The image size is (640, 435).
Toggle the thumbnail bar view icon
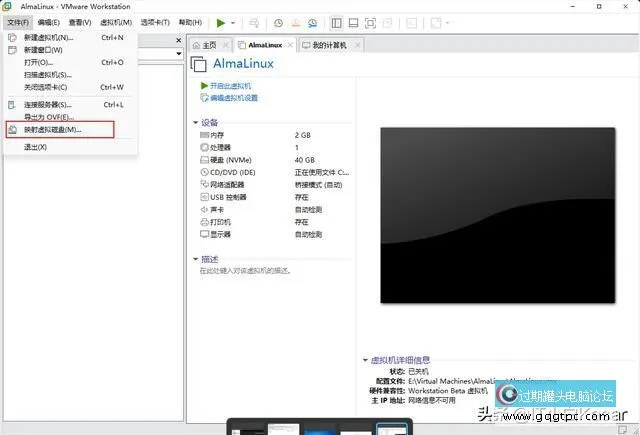tap(353, 23)
